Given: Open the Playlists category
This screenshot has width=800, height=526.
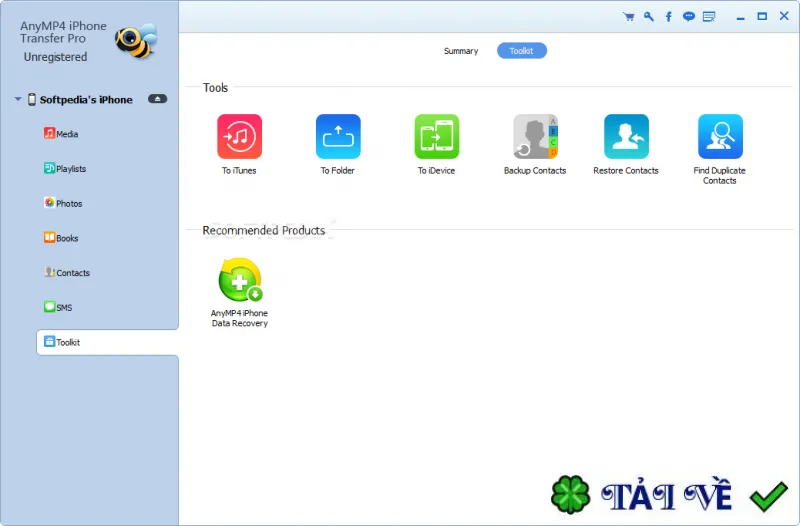Looking at the screenshot, I should [65, 169].
